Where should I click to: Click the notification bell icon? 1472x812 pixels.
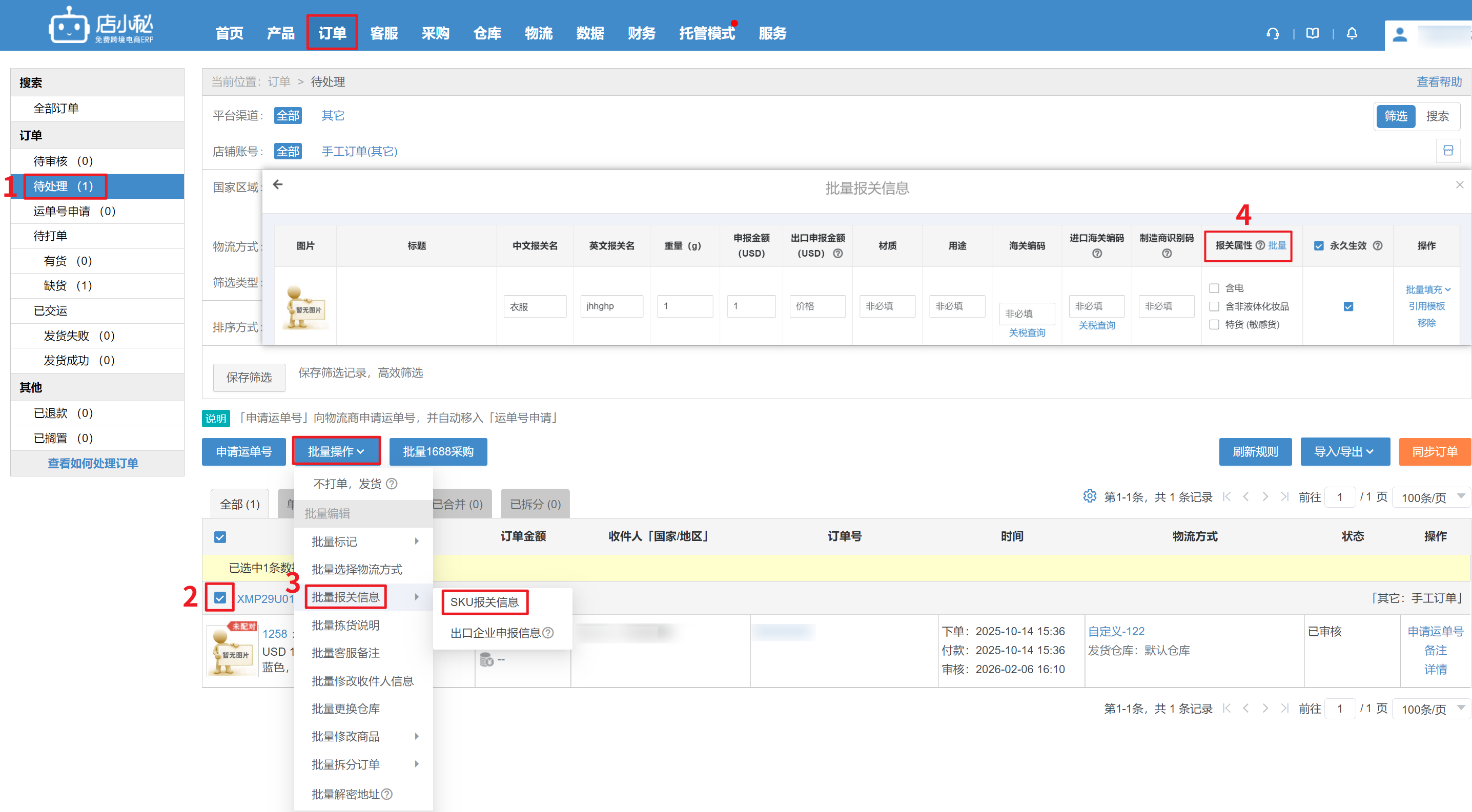click(x=1352, y=33)
